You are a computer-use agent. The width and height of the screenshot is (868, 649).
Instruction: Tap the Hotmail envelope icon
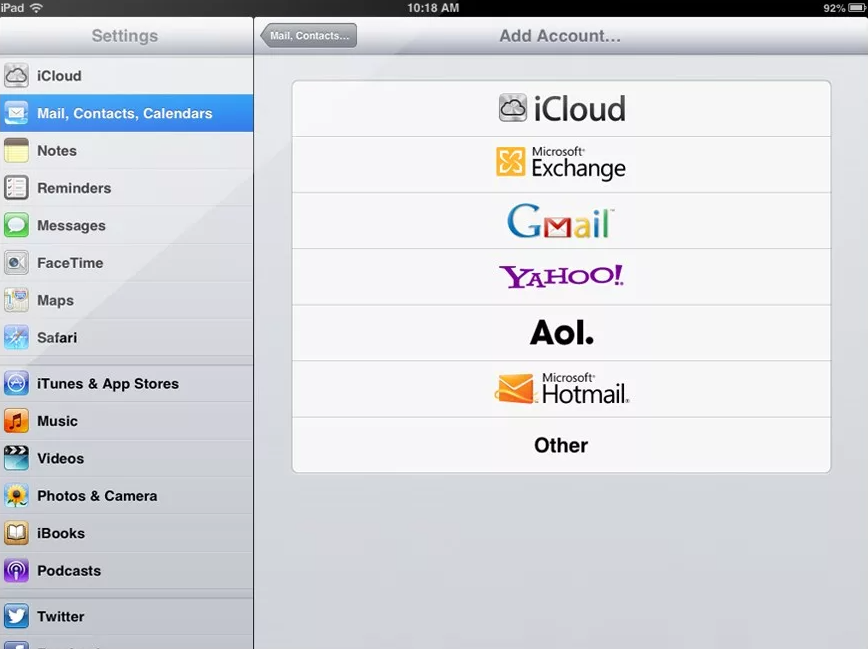click(515, 389)
